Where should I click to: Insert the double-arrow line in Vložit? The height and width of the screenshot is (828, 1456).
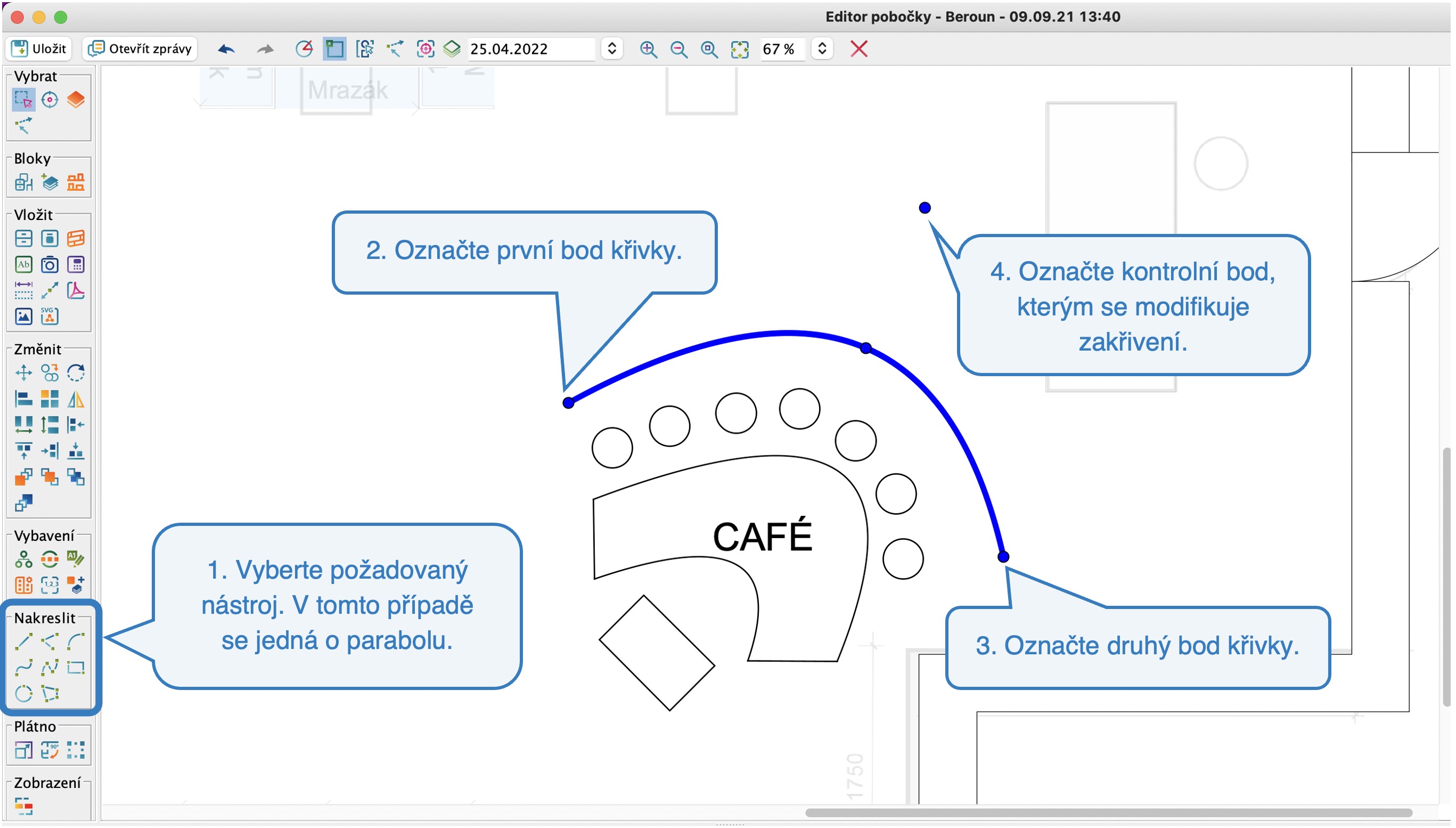click(50, 290)
